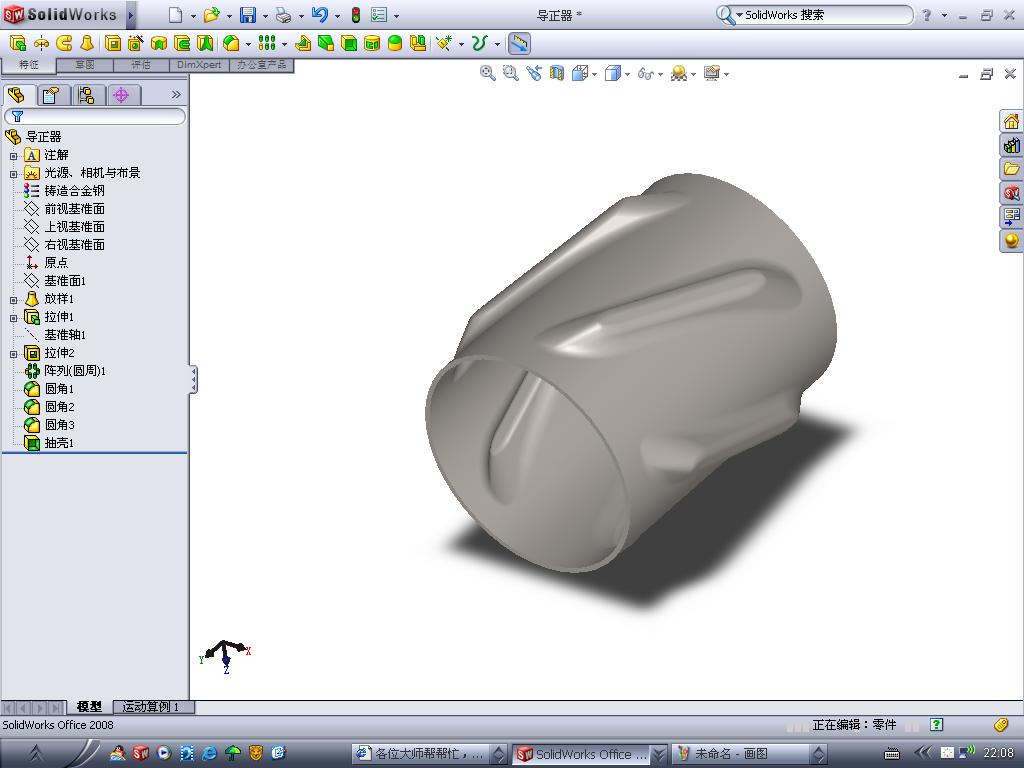The image size is (1024, 768).
Task: Click the Reference Geometry icon
Action: [x=444, y=44]
